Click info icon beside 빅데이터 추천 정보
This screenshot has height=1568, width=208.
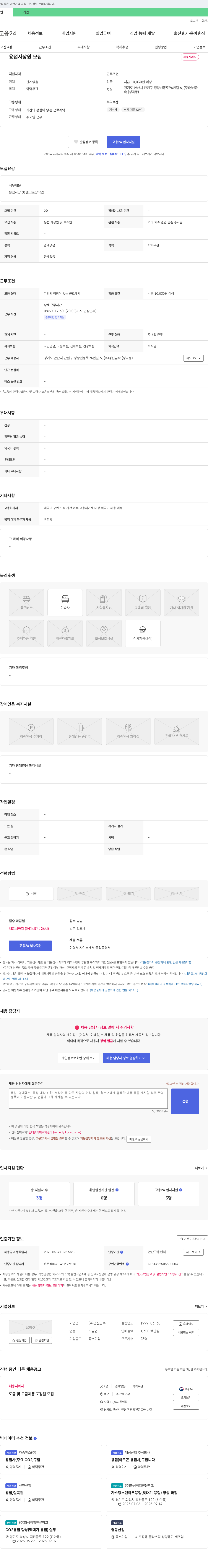tap(35, 1438)
